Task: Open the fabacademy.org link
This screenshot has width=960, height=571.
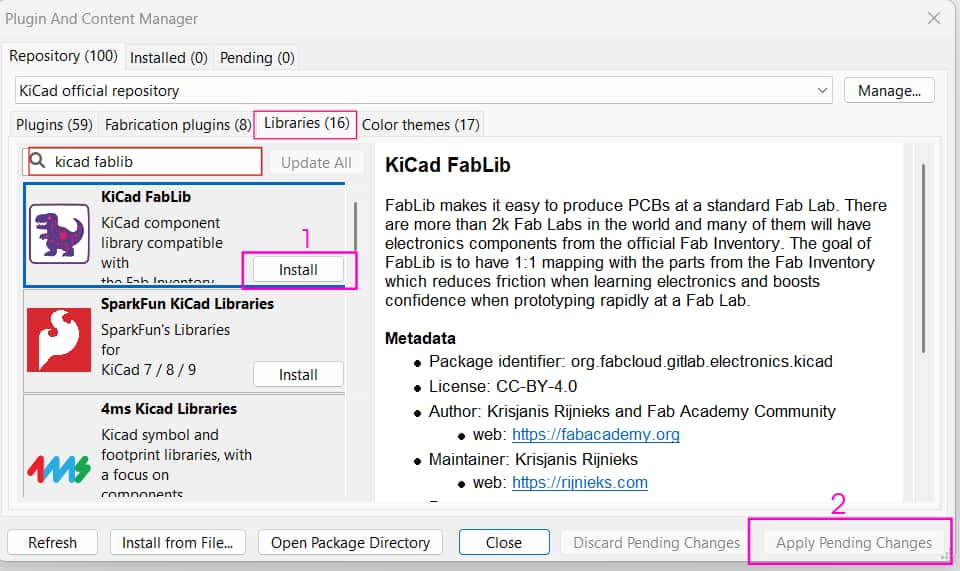Action: pyautogui.click(x=595, y=434)
